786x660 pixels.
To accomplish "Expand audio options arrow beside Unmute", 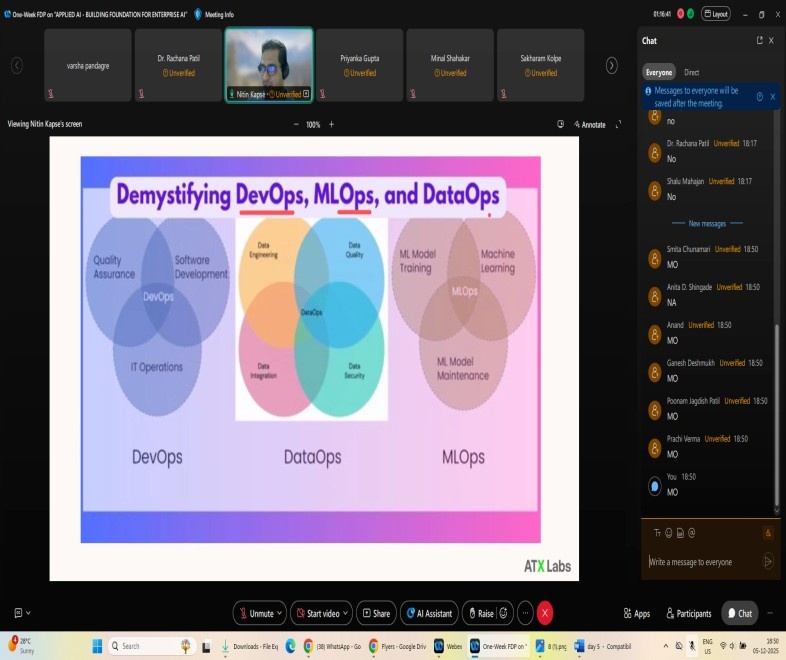I will click(x=280, y=613).
